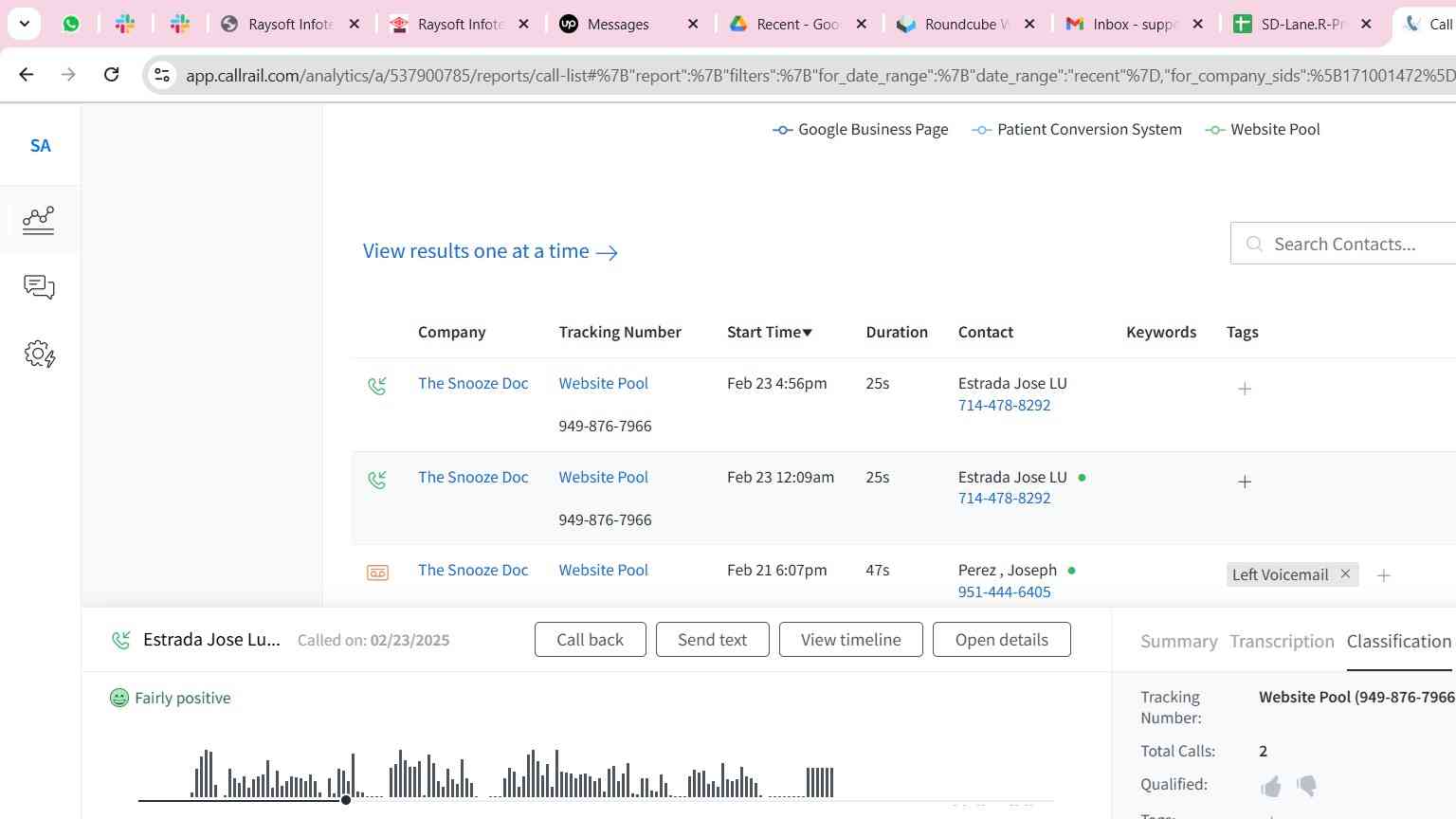
Task: Open the Lead Center chat sidebar icon
Action: point(39,287)
